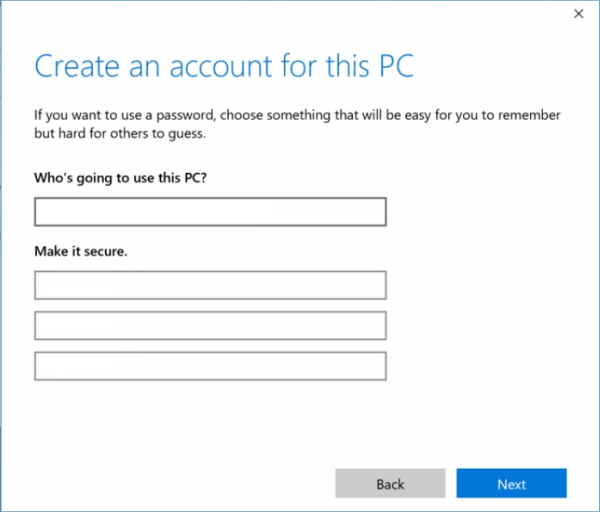The width and height of the screenshot is (600, 512).
Task: Click the word "Create" in the heading
Action: (x=77, y=66)
